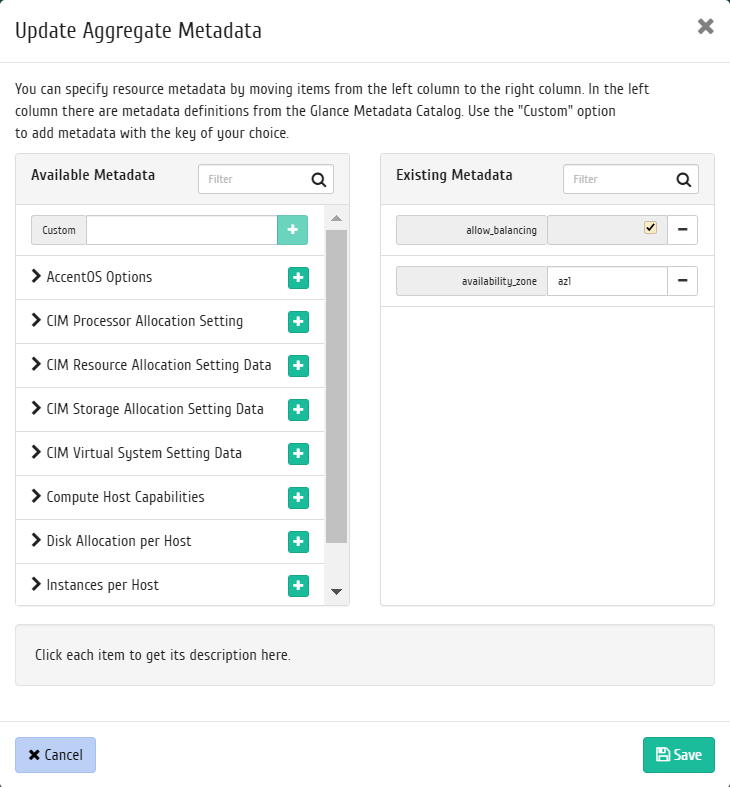Expand Disk Allocation per Host chevron
The width and height of the screenshot is (730, 787).
pyautogui.click(x=36, y=540)
